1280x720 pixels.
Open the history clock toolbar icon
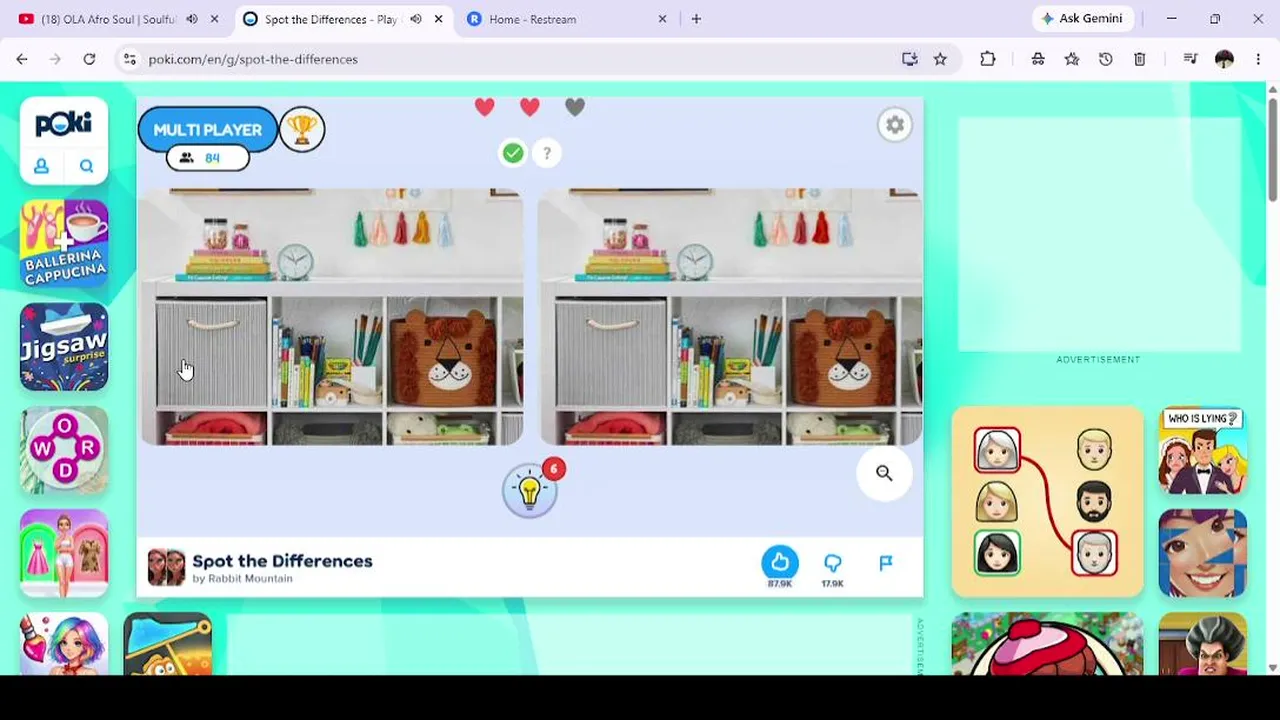(1106, 59)
